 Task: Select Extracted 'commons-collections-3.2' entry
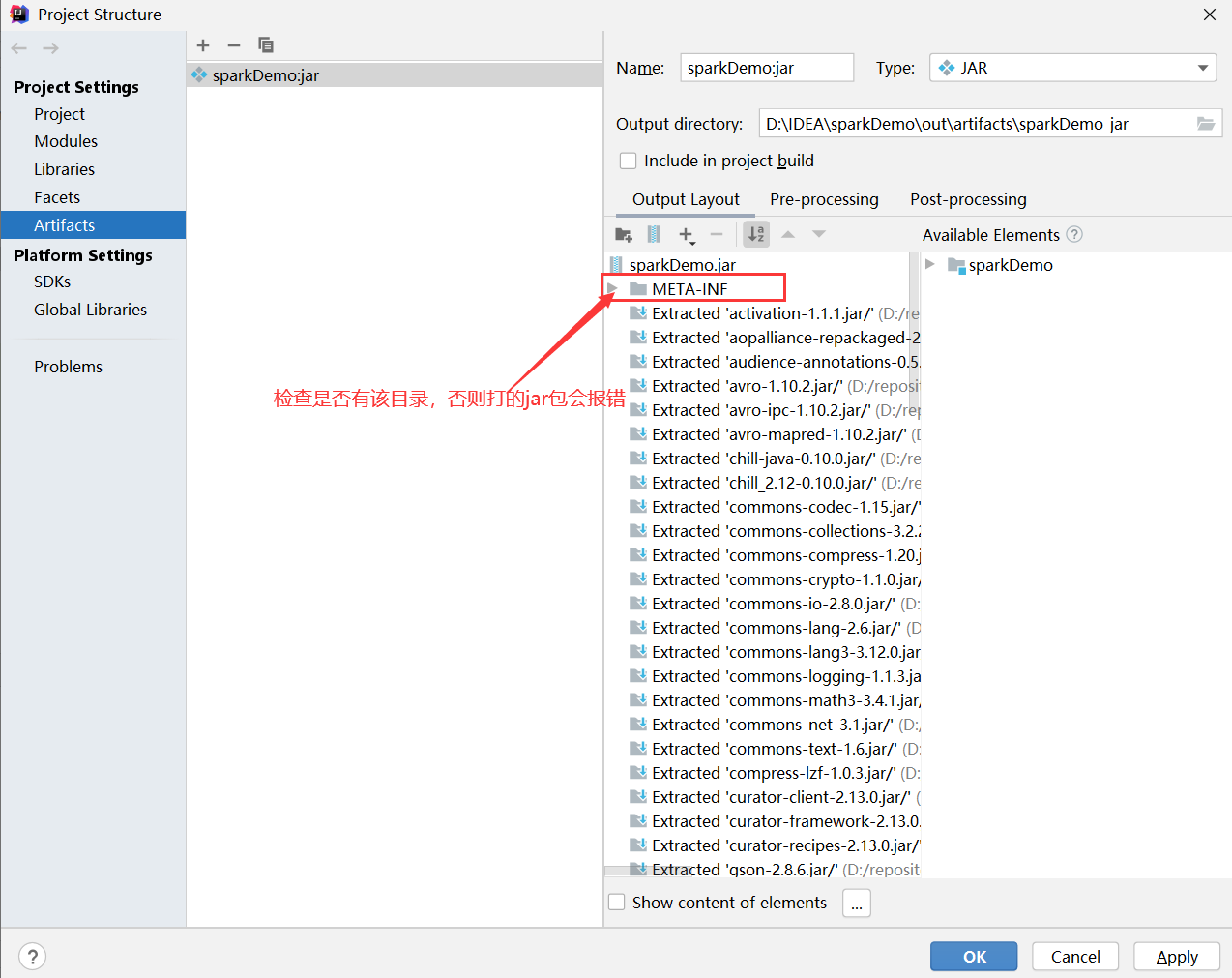pos(775,530)
